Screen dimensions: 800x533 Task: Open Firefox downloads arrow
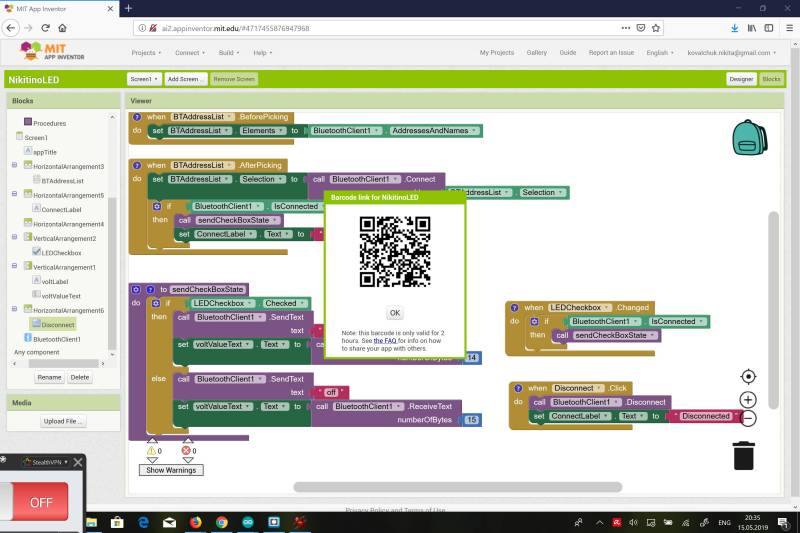point(734,28)
